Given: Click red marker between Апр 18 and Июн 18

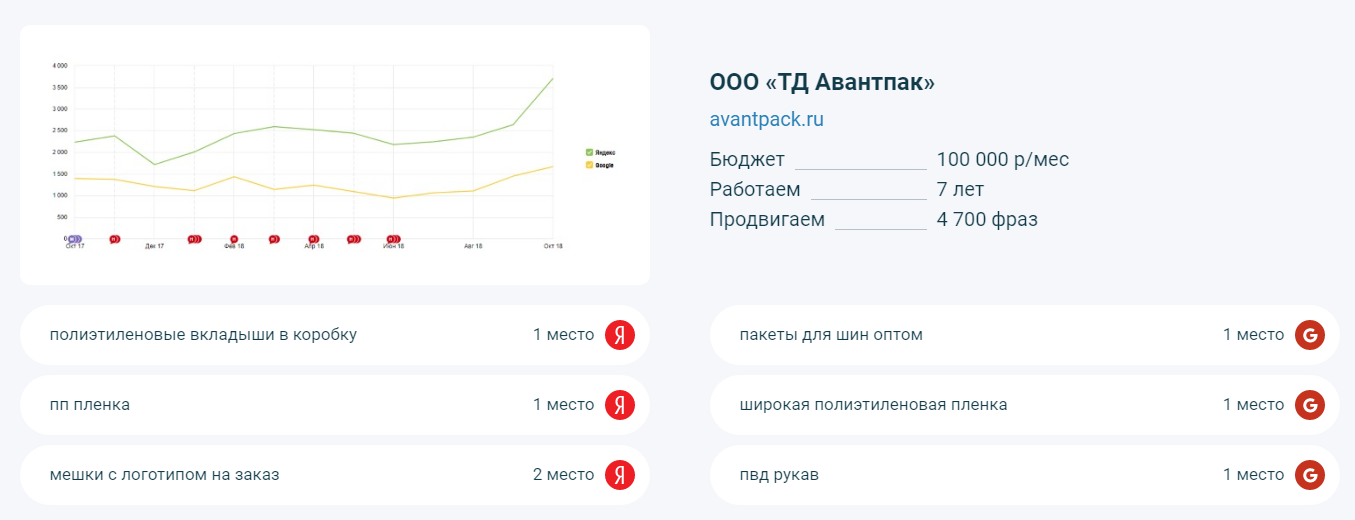Looking at the screenshot, I should [354, 239].
